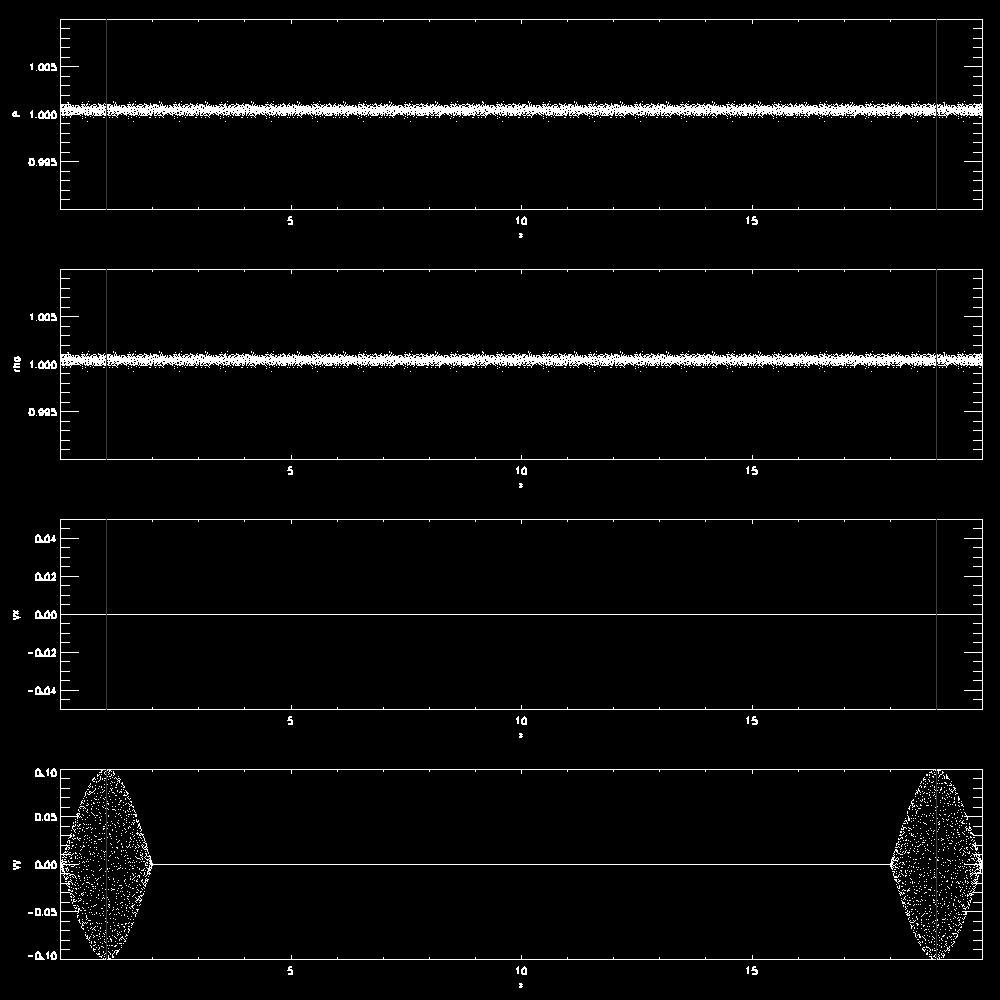The image size is (1000, 1000).
Task: Click the 0.10 tick label in vy plot
Action: 43,772
